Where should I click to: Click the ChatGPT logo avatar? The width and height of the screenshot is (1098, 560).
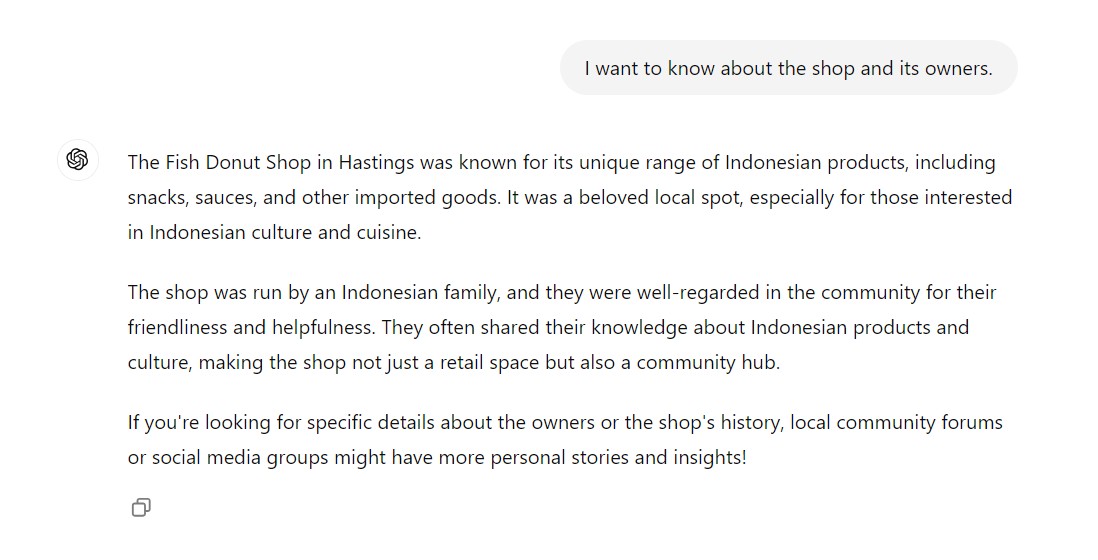point(78,160)
